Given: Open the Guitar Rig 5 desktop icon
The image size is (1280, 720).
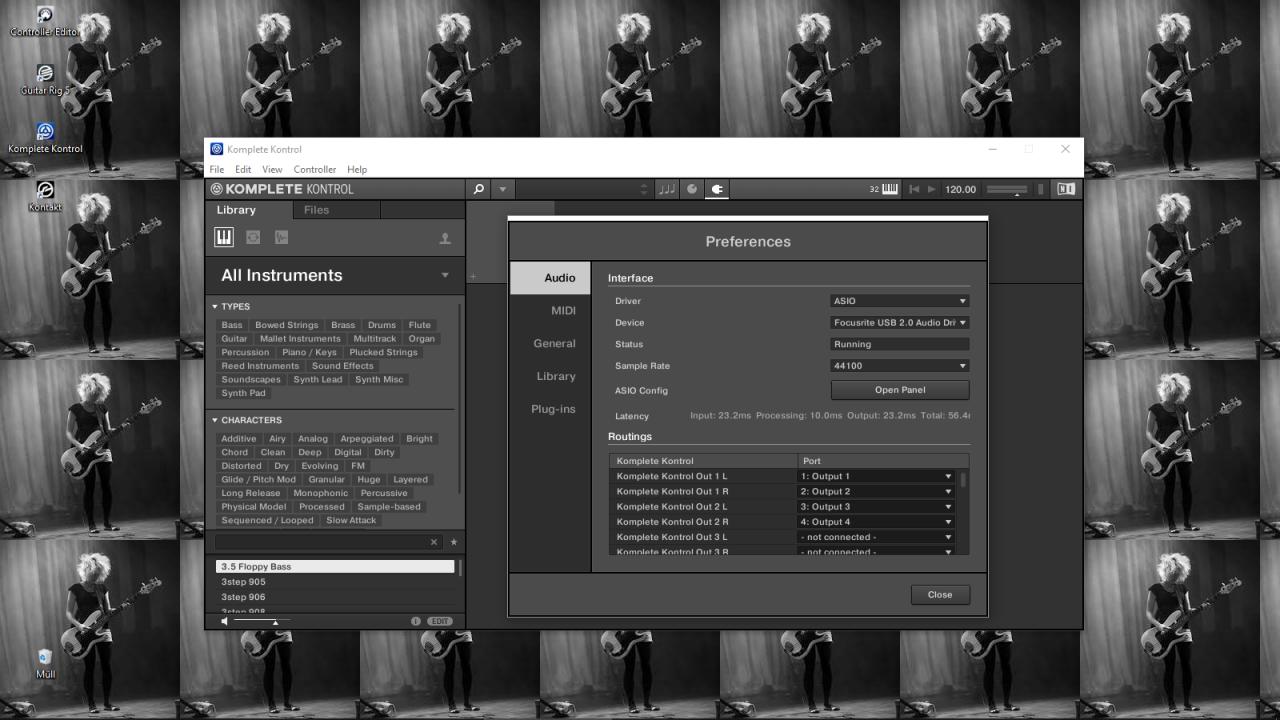Looking at the screenshot, I should (x=45, y=81).
